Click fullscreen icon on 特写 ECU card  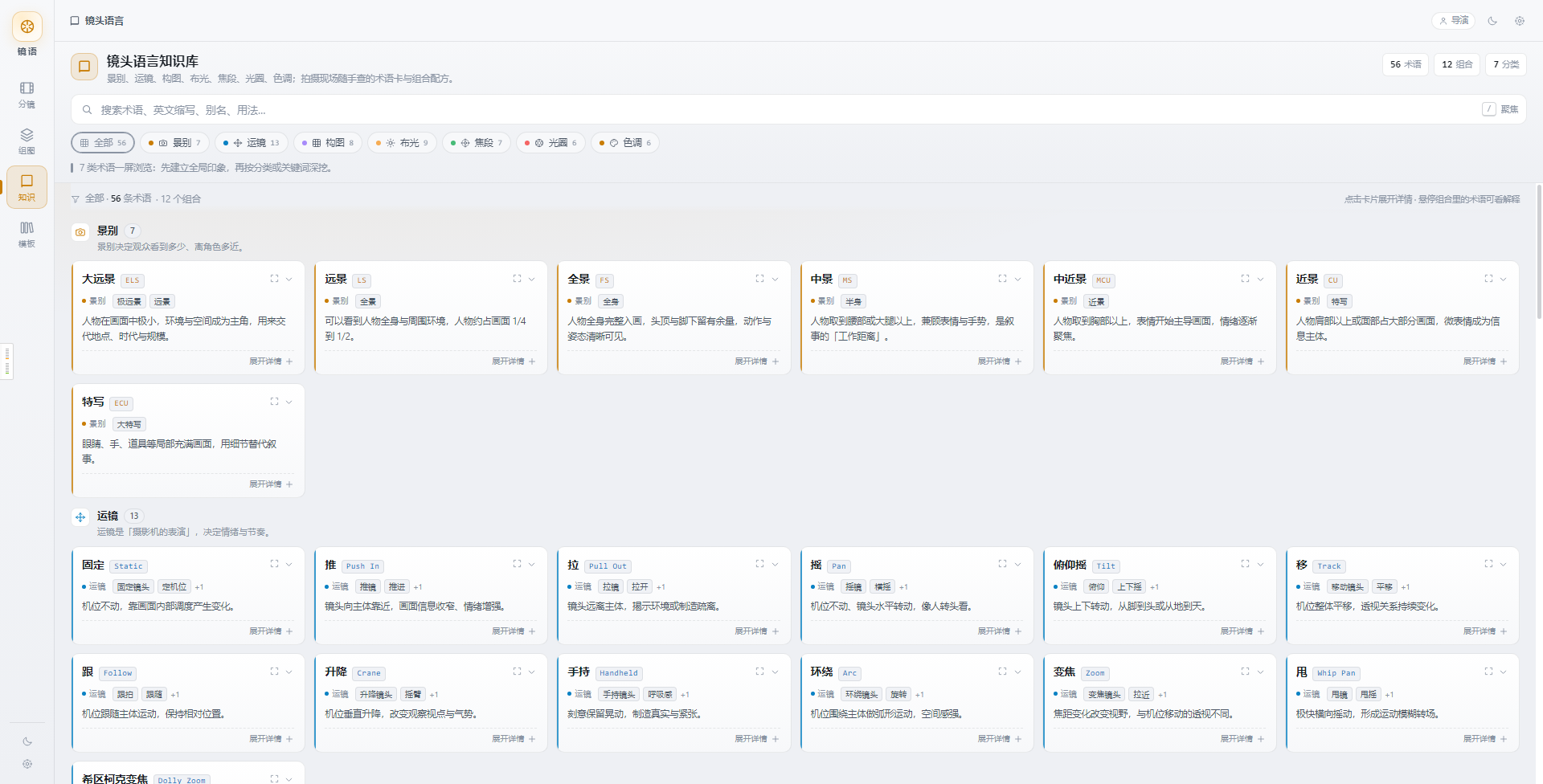[x=274, y=402]
